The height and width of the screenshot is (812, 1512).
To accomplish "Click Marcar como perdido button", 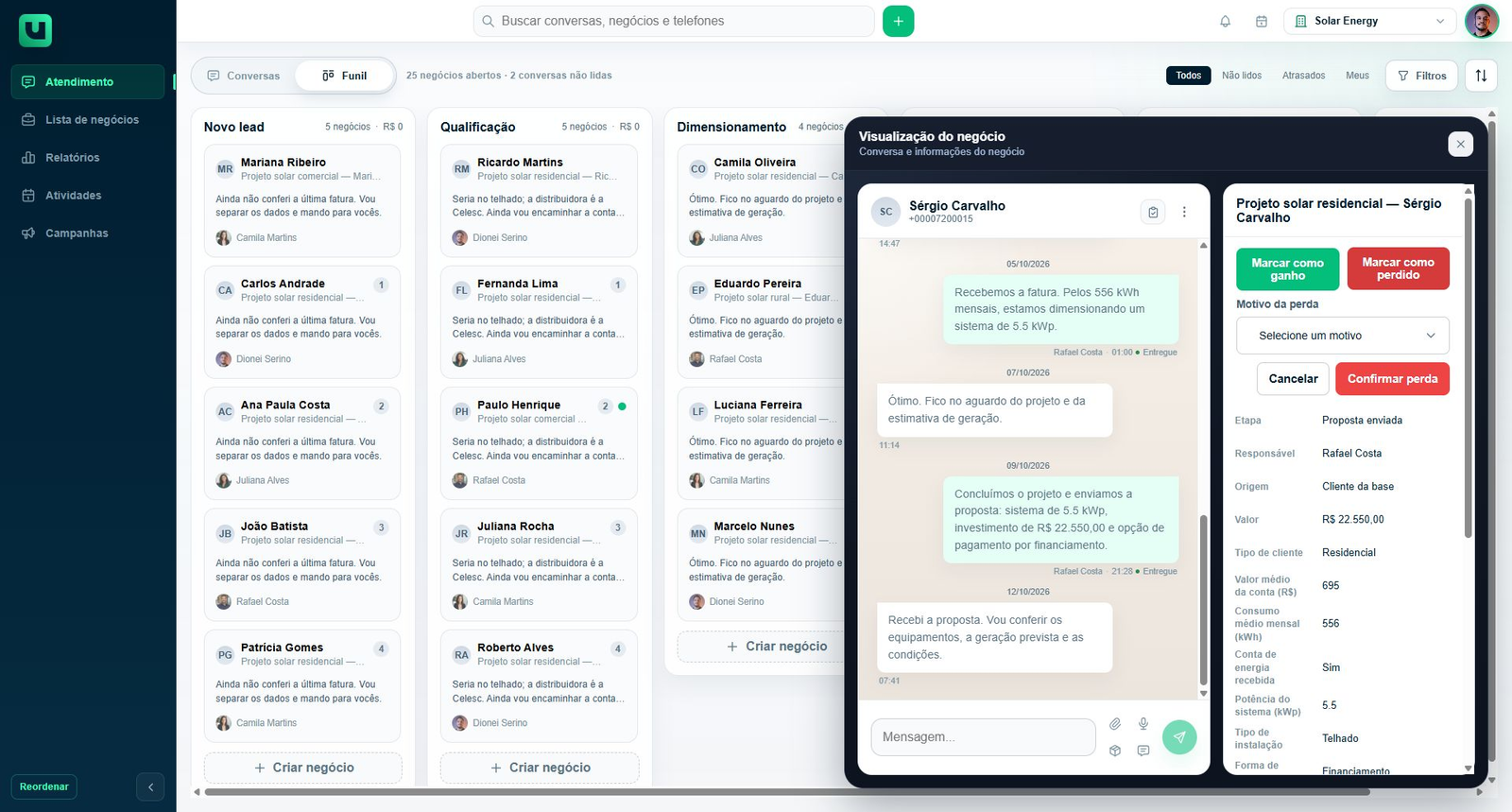I will click(x=1398, y=269).
